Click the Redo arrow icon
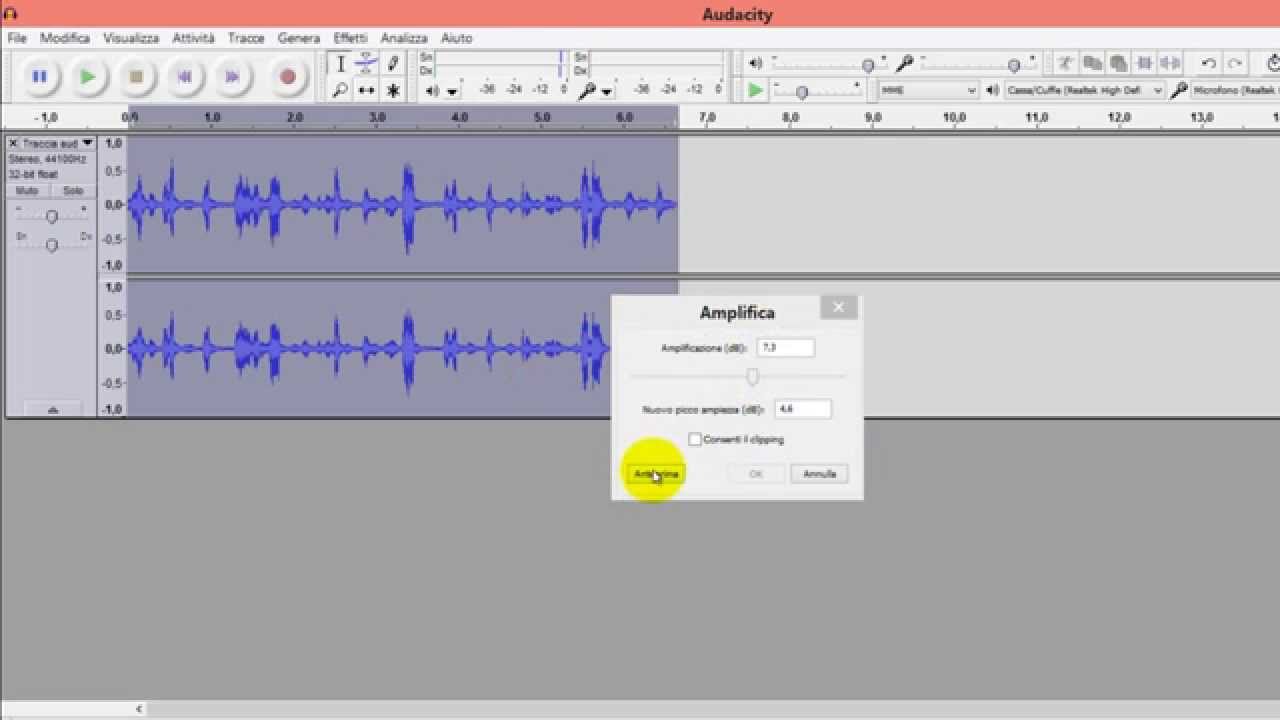This screenshot has width=1280, height=720. tap(1235, 63)
